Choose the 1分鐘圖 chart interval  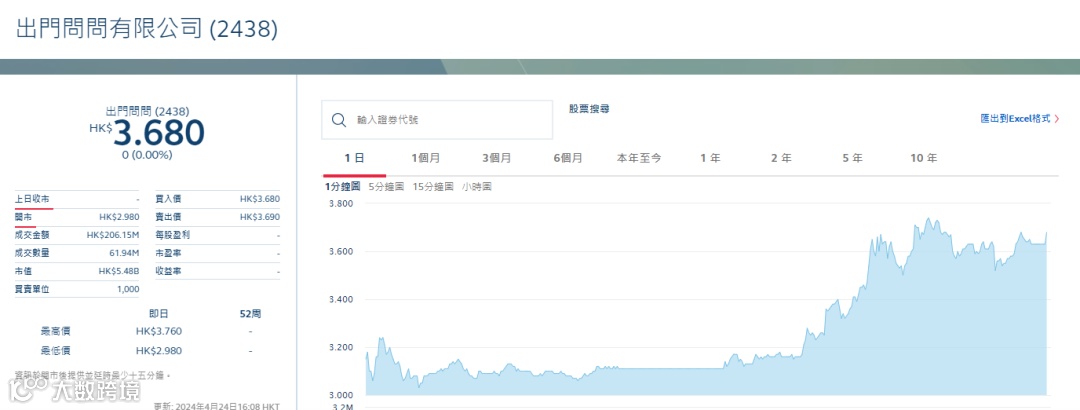click(342, 187)
